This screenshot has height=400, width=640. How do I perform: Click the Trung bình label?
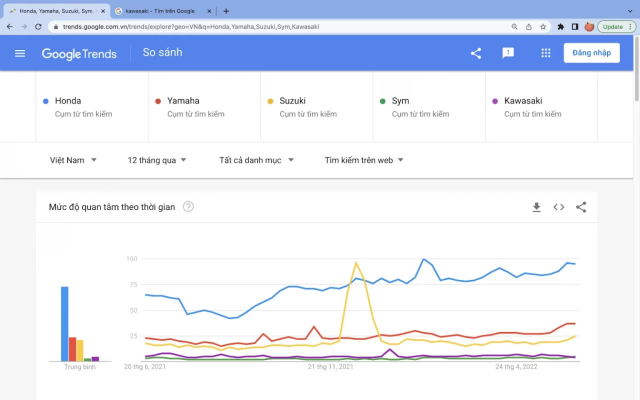[x=80, y=367]
